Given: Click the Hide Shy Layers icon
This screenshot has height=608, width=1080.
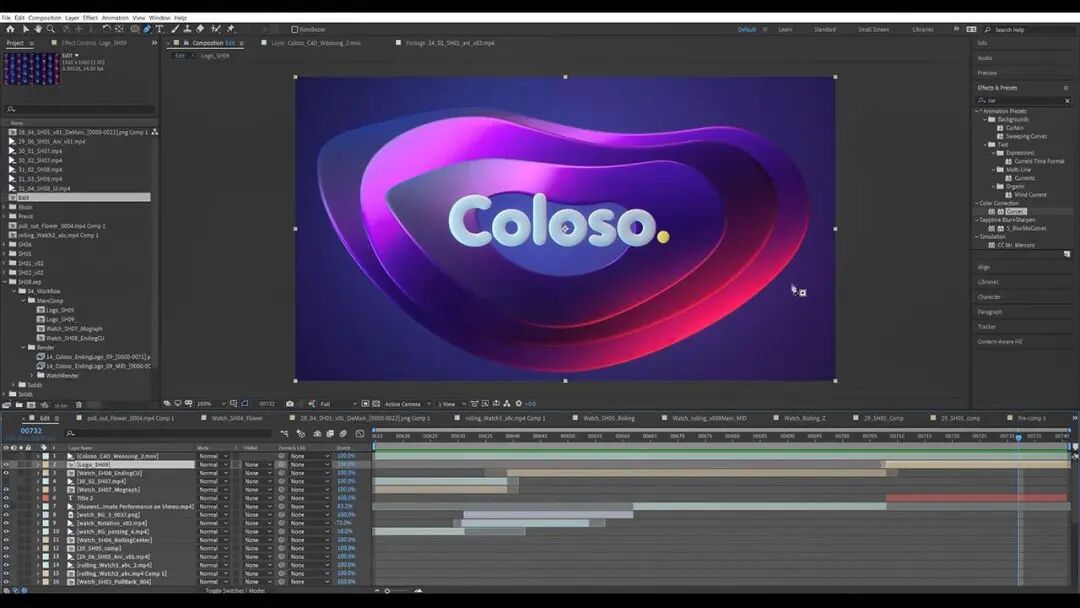Looking at the screenshot, I should click(x=317, y=433).
